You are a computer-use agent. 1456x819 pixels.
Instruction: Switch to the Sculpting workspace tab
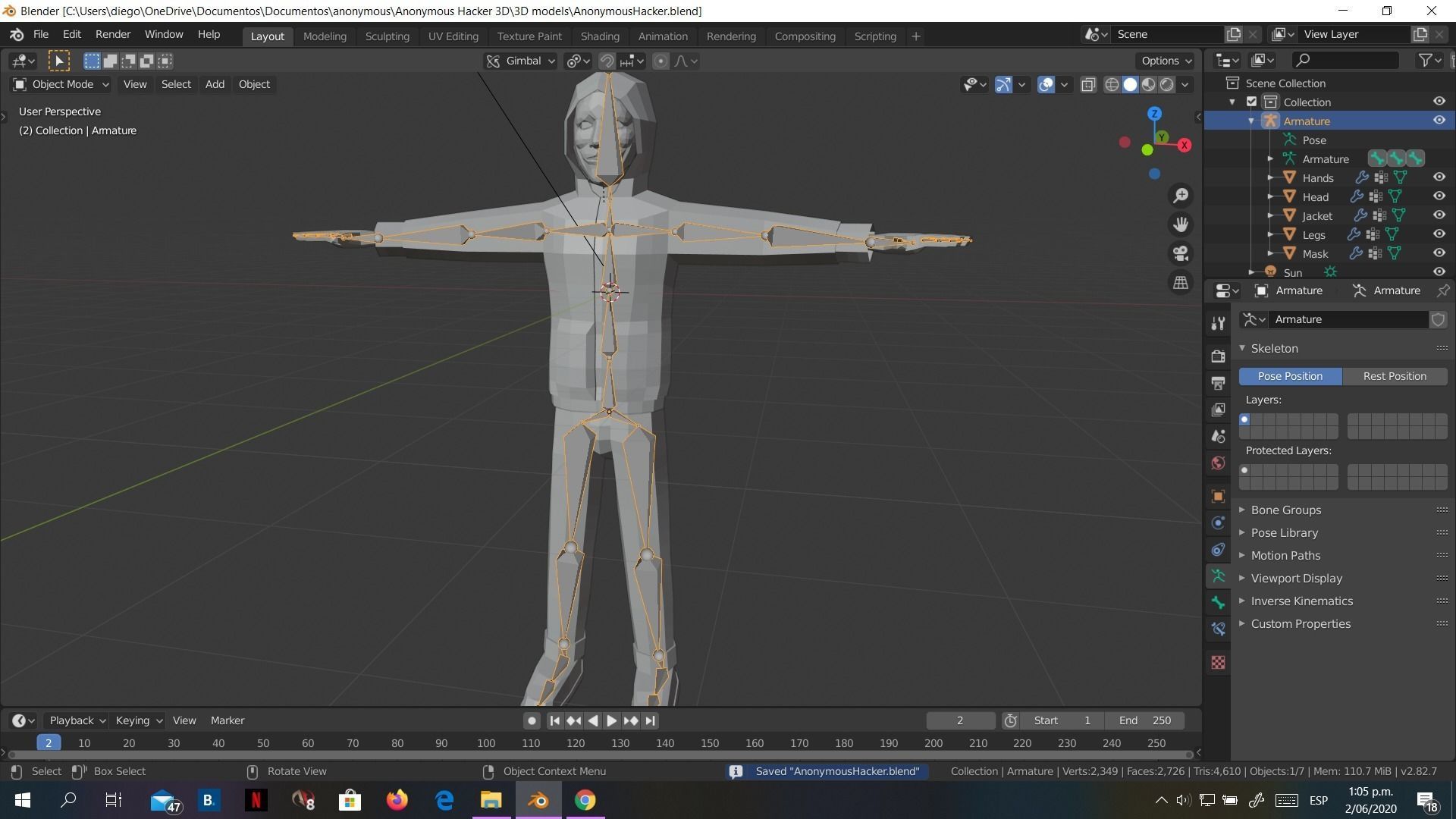[387, 36]
